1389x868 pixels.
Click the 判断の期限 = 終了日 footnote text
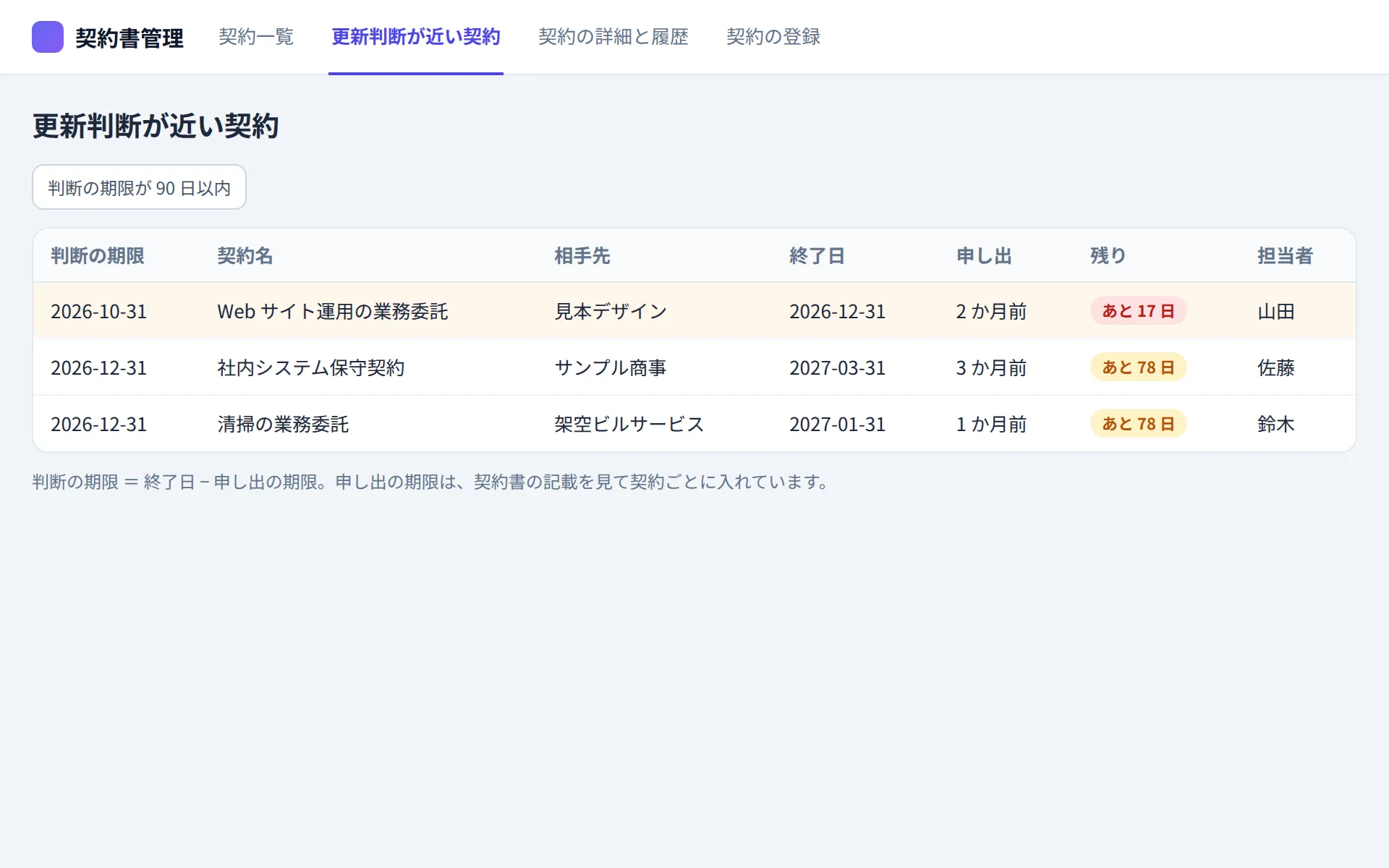point(432,482)
